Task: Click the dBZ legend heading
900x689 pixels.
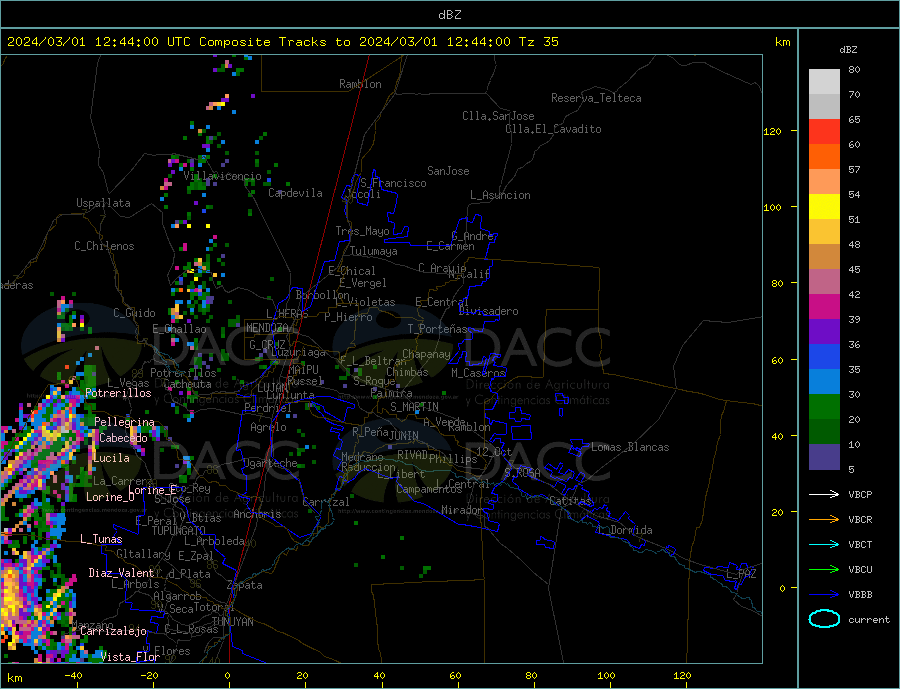Action: point(848,50)
